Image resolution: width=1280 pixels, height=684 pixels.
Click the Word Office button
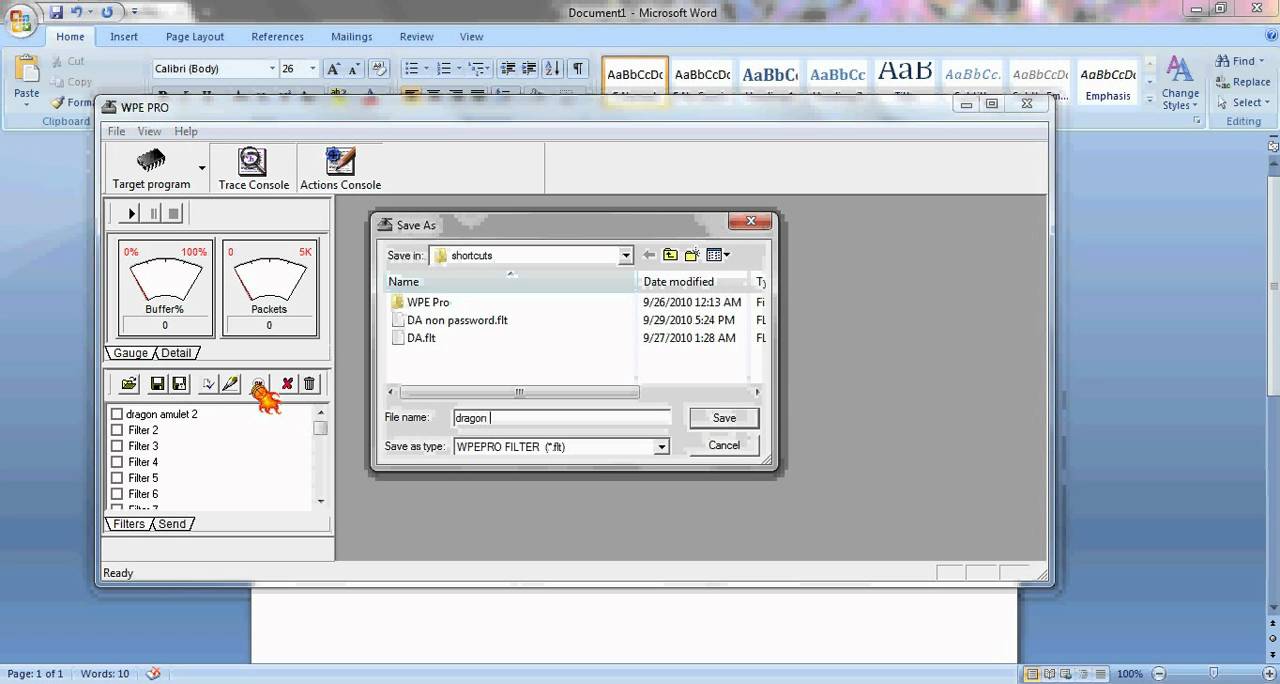pos(21,21)
